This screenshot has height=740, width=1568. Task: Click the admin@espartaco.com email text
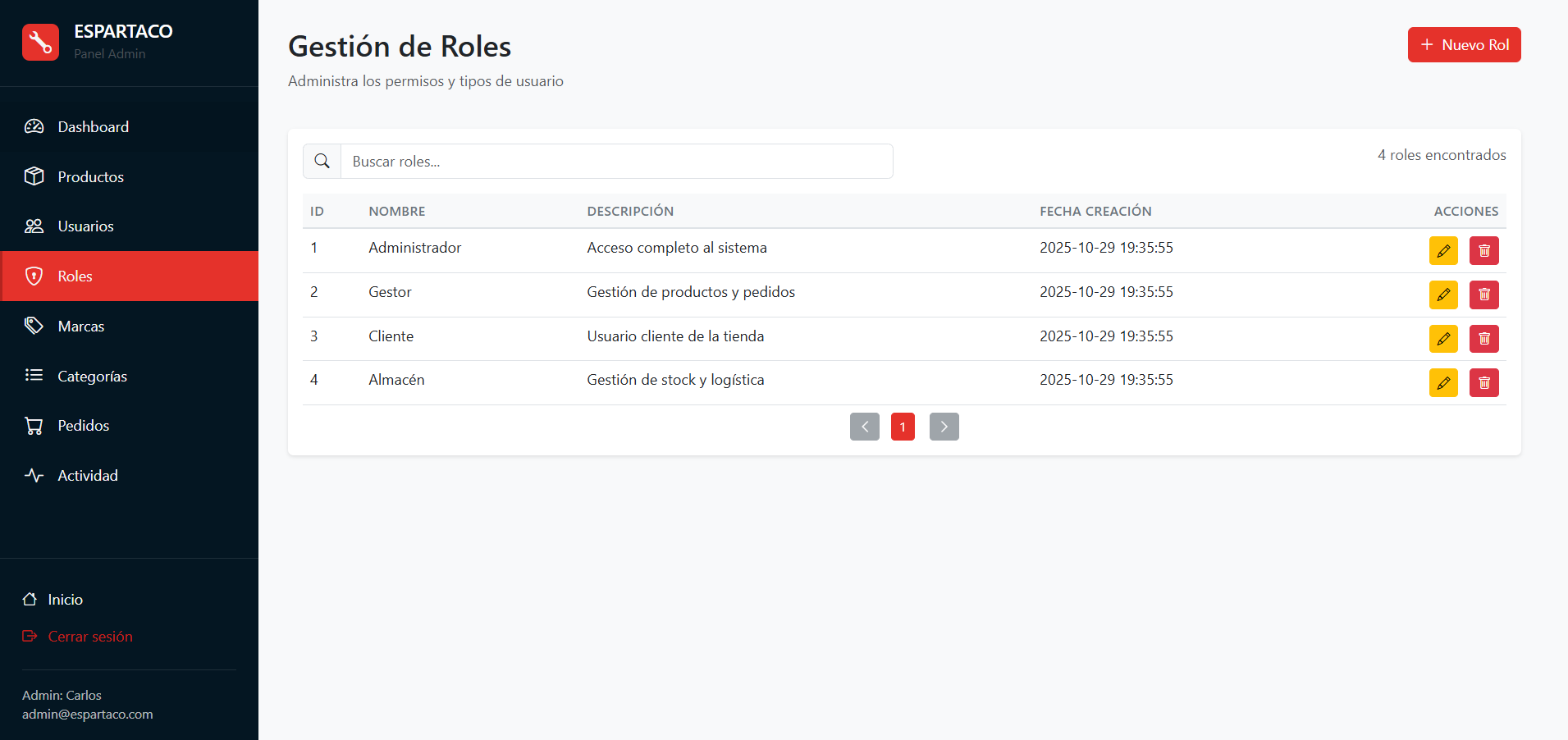[88, 714]
